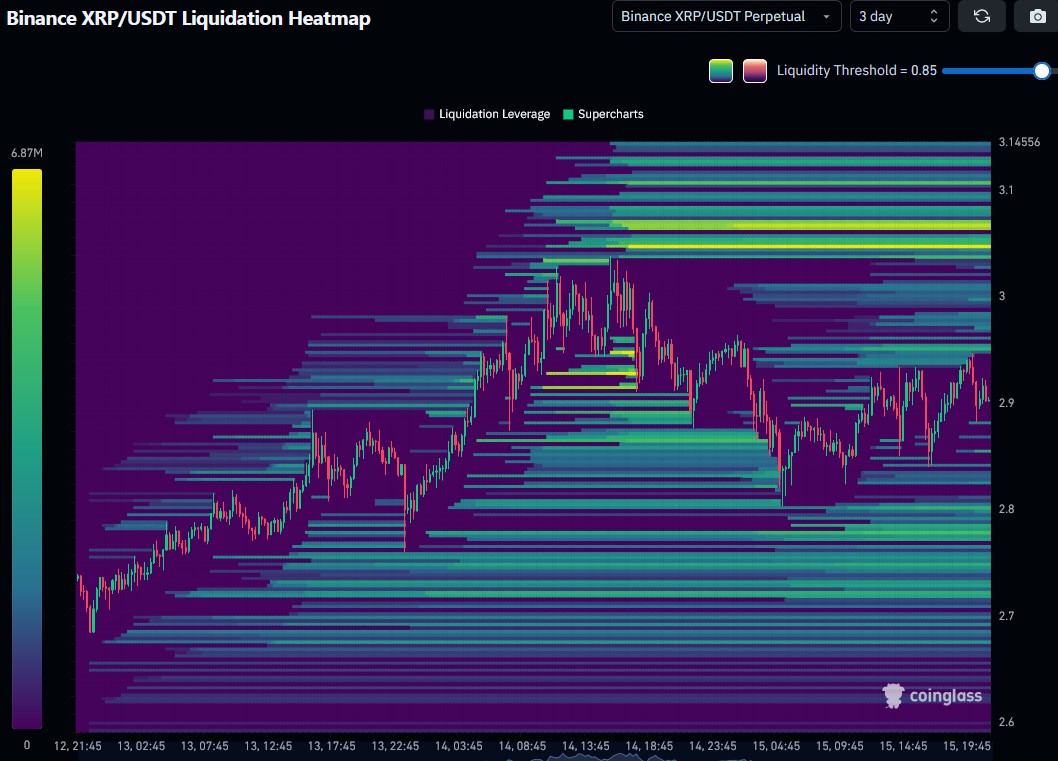The width and height of the screenshot is (1058, 761).
Task: Click the 15, 04:45 time axis label
Action: pos(776,746)
